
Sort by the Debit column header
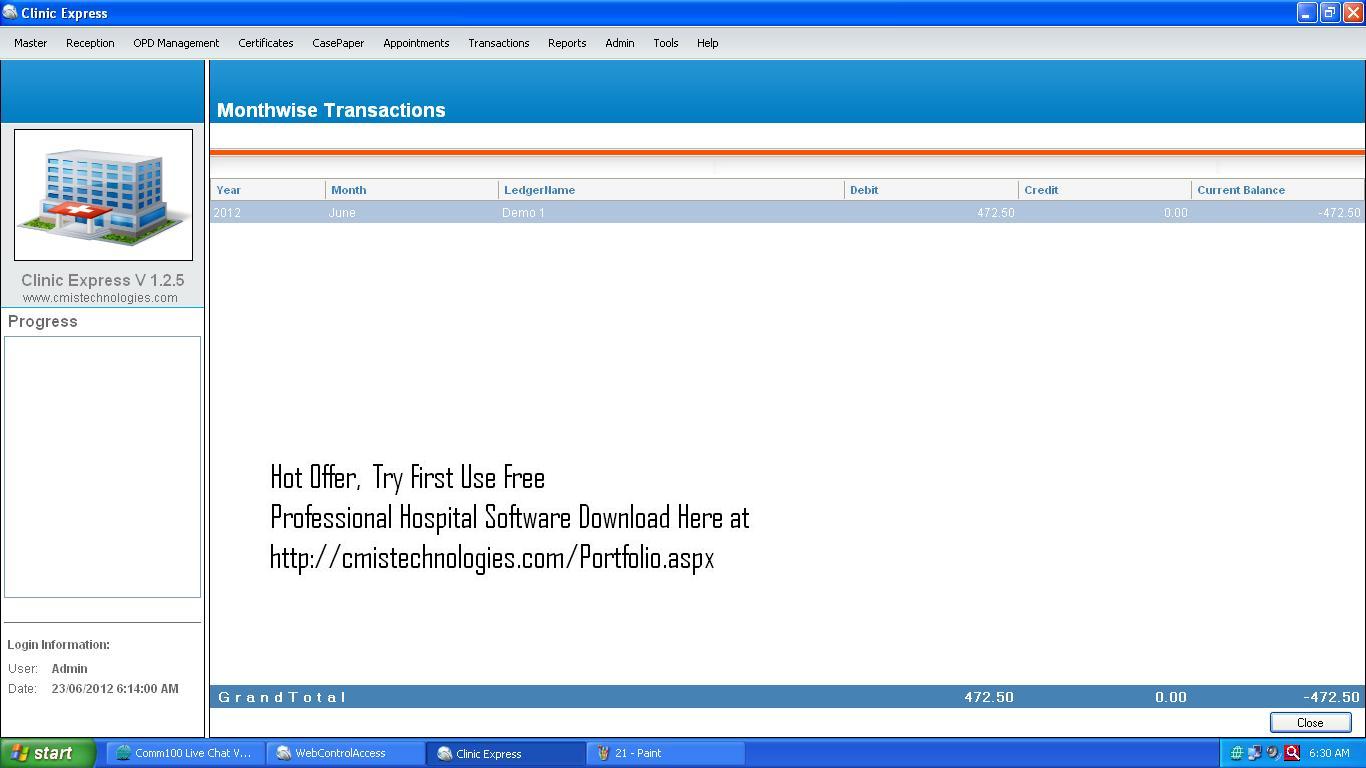[862, 190]
